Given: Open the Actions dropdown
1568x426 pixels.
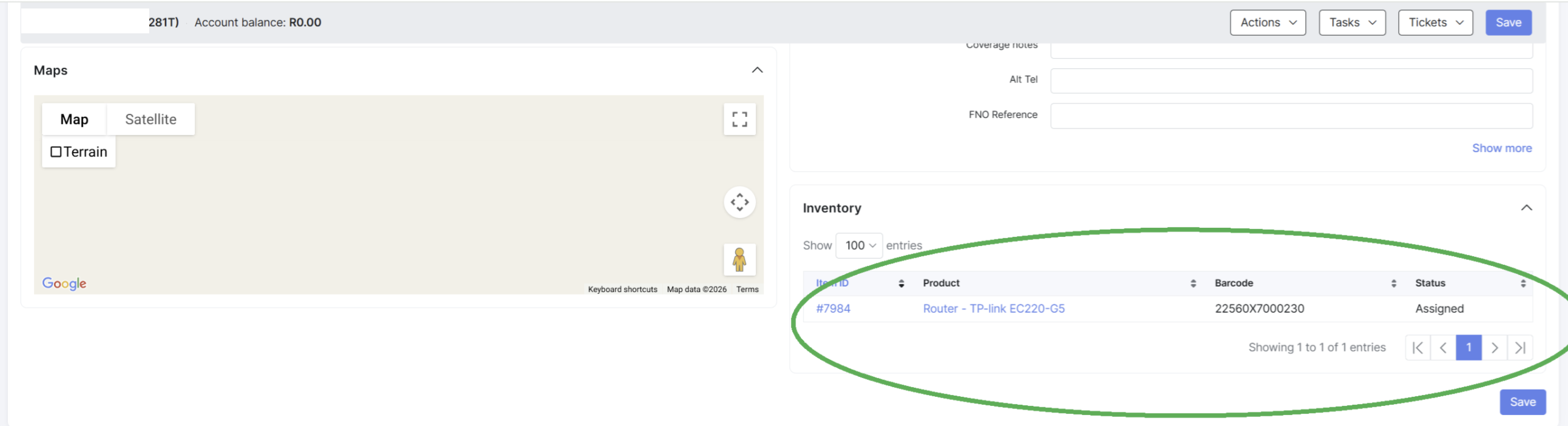Looking at the screenshot, I should click(x=1267, y=22).
